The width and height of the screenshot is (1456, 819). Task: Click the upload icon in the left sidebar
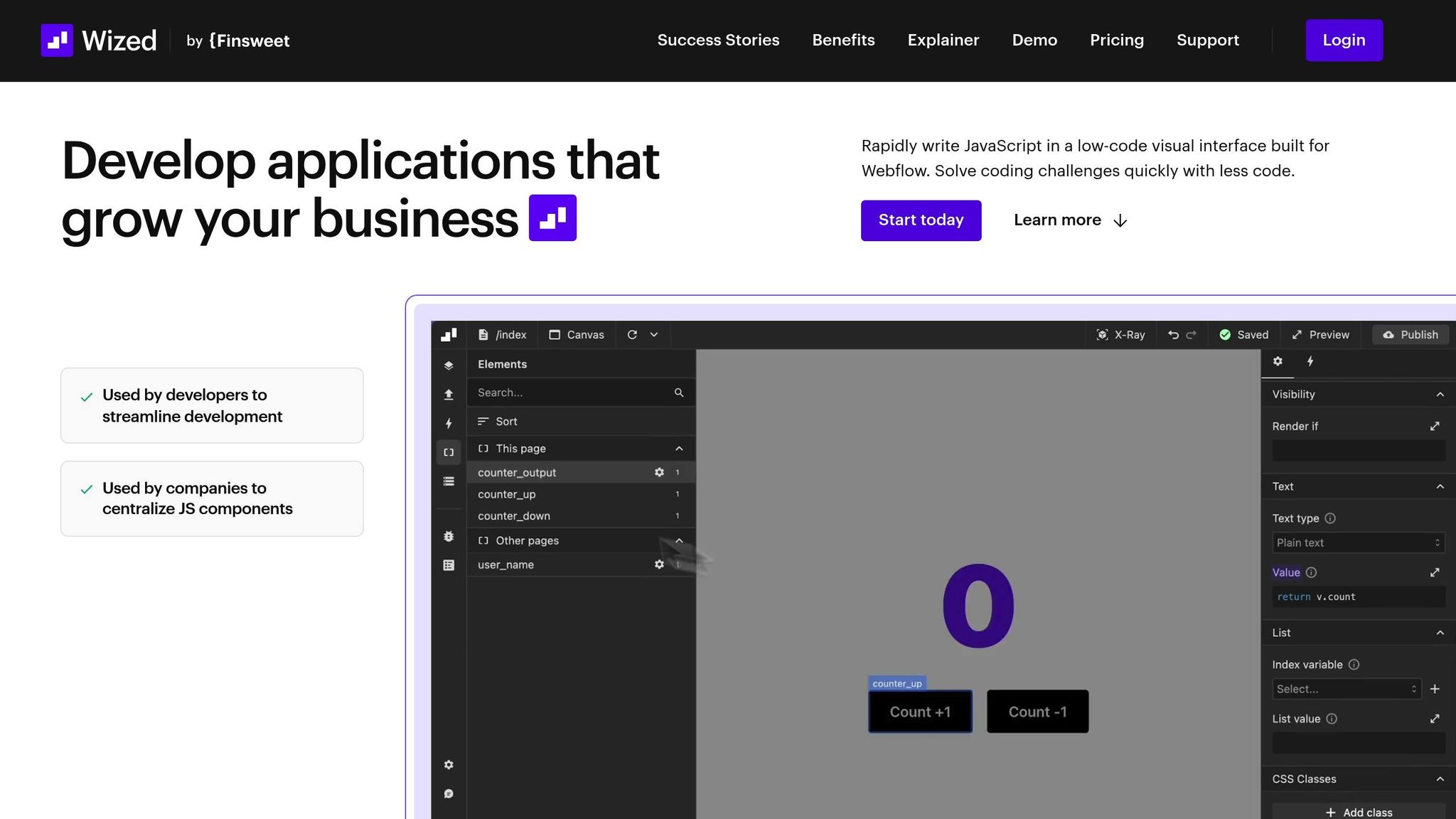pos(449,395)
